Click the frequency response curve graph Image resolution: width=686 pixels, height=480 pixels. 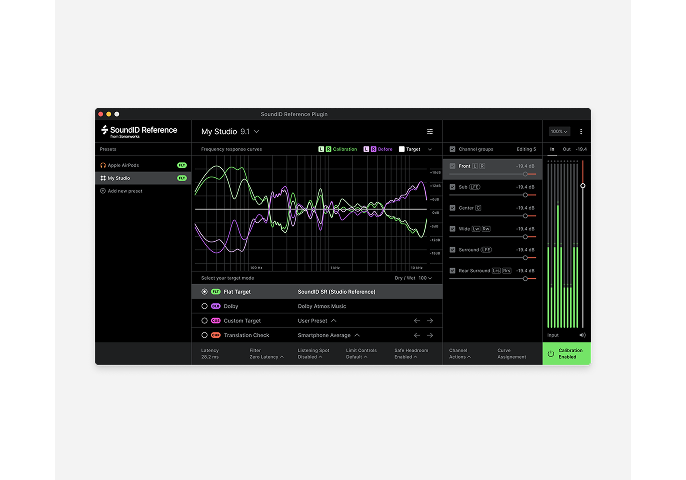(312, 214)
